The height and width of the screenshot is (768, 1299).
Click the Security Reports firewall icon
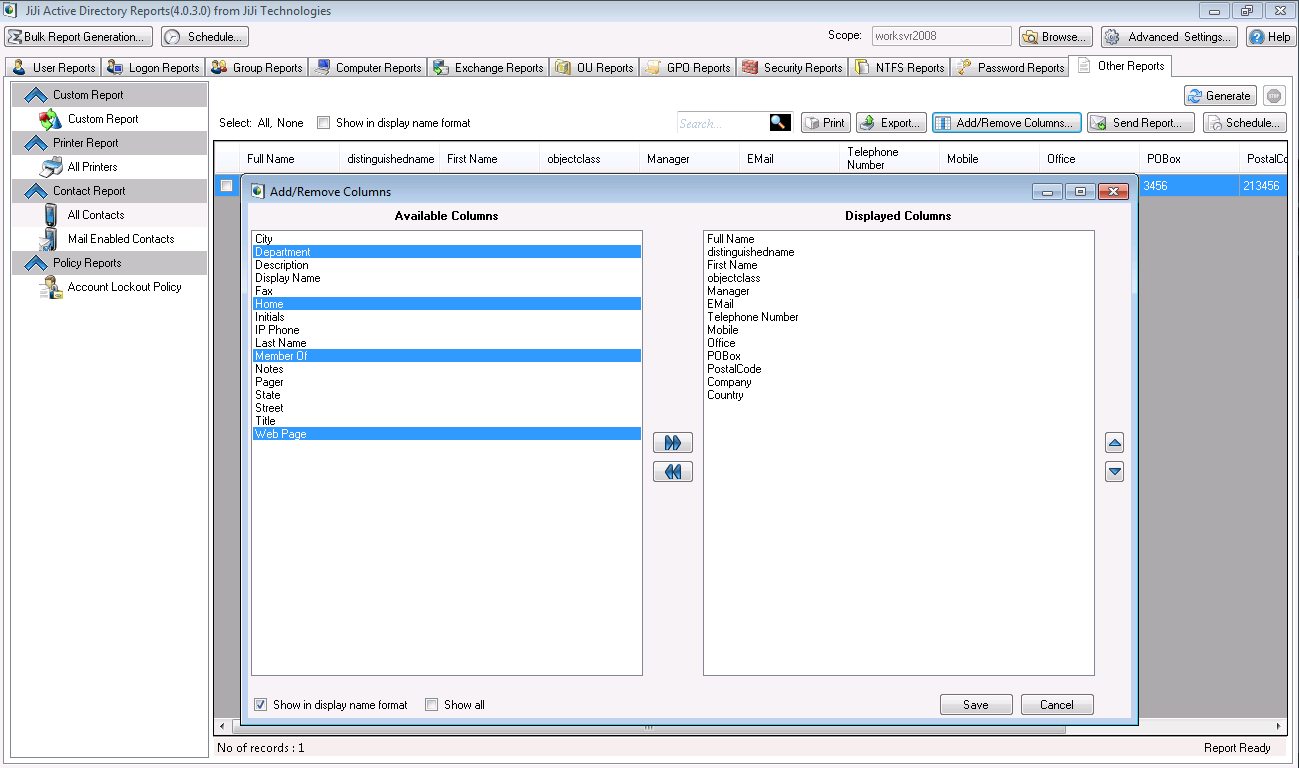(x=750, y=68)
